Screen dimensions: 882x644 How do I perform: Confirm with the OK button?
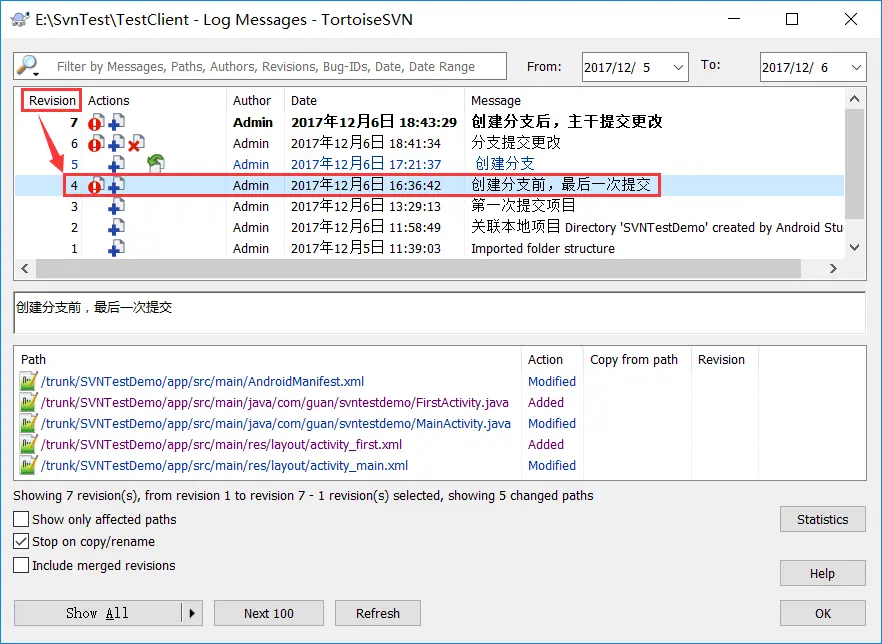(x=822, y=613)
